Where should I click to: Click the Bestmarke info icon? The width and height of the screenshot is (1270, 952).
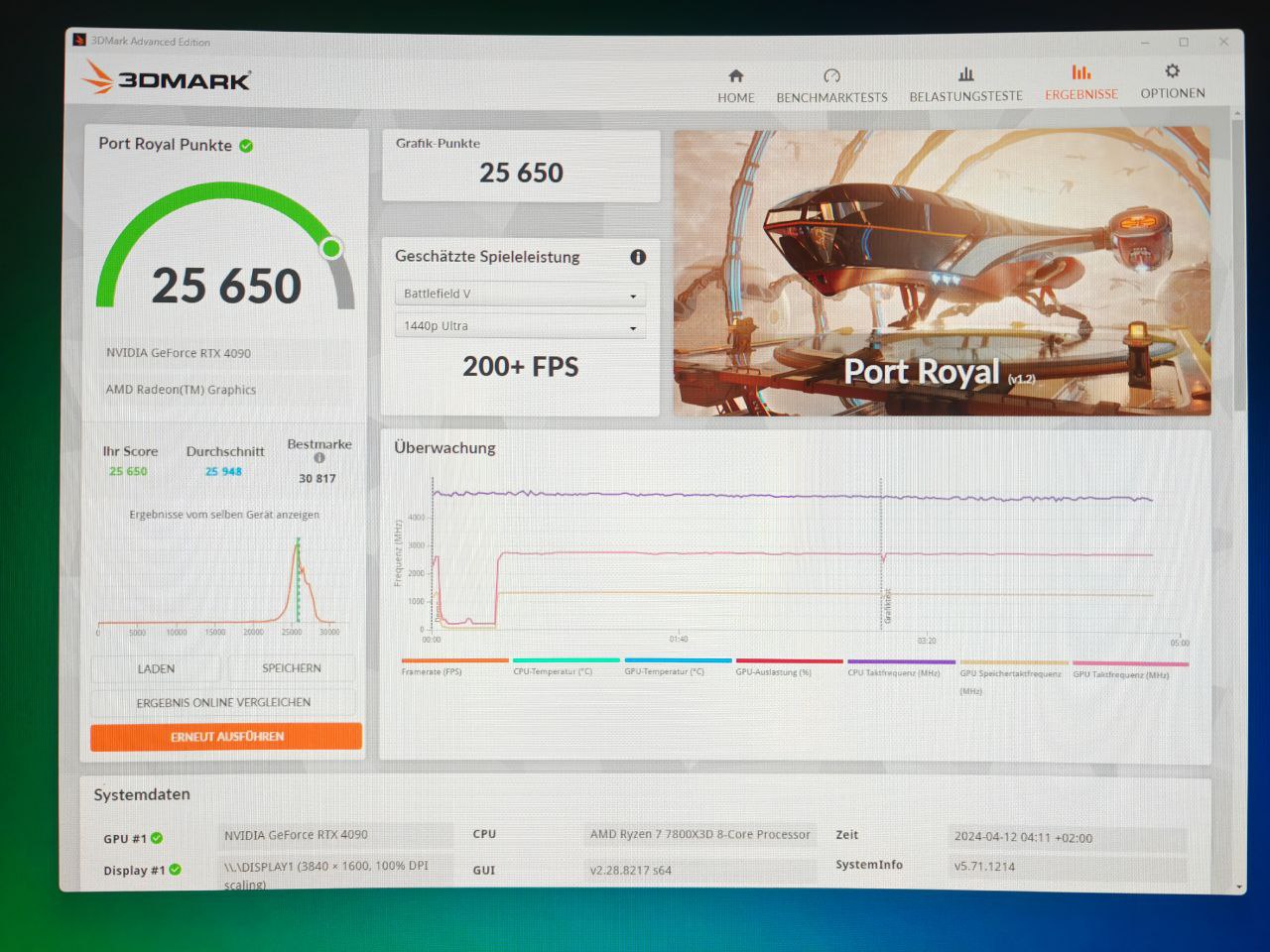(x=319, y=458)
